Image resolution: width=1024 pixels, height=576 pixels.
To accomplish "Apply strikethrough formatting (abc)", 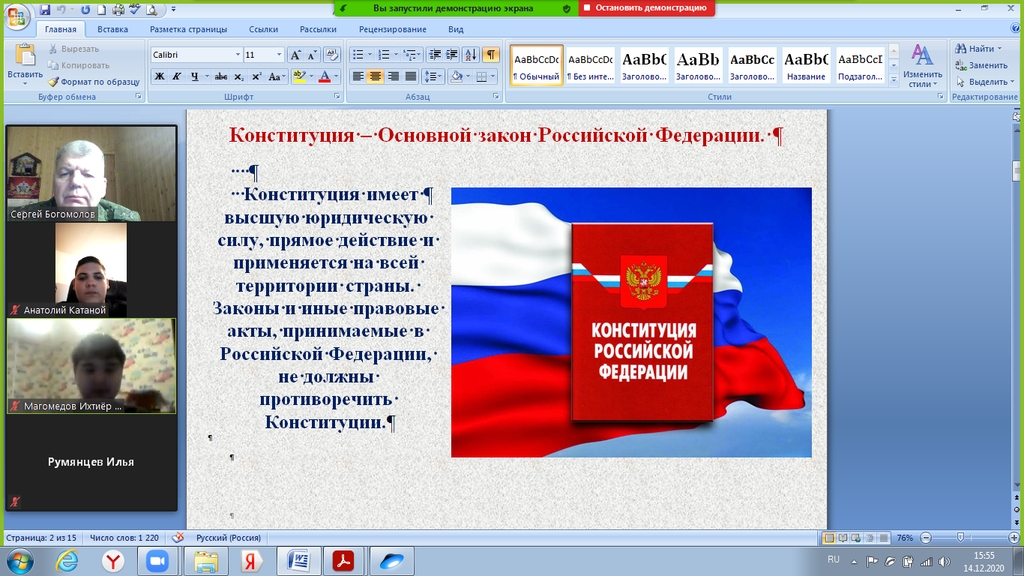I will tap(221, 76).
